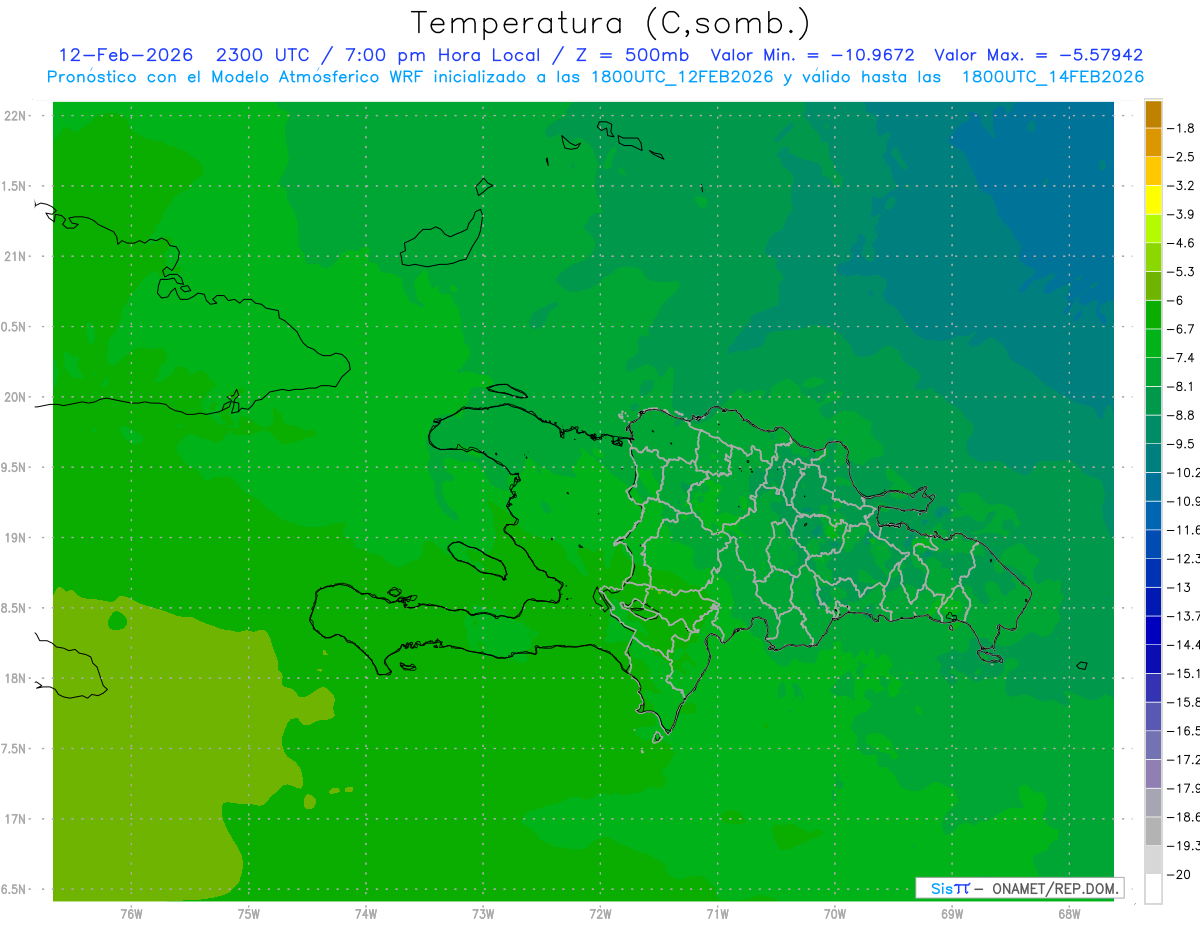Click the '72W' longitude label

click(x=600, y=914)
